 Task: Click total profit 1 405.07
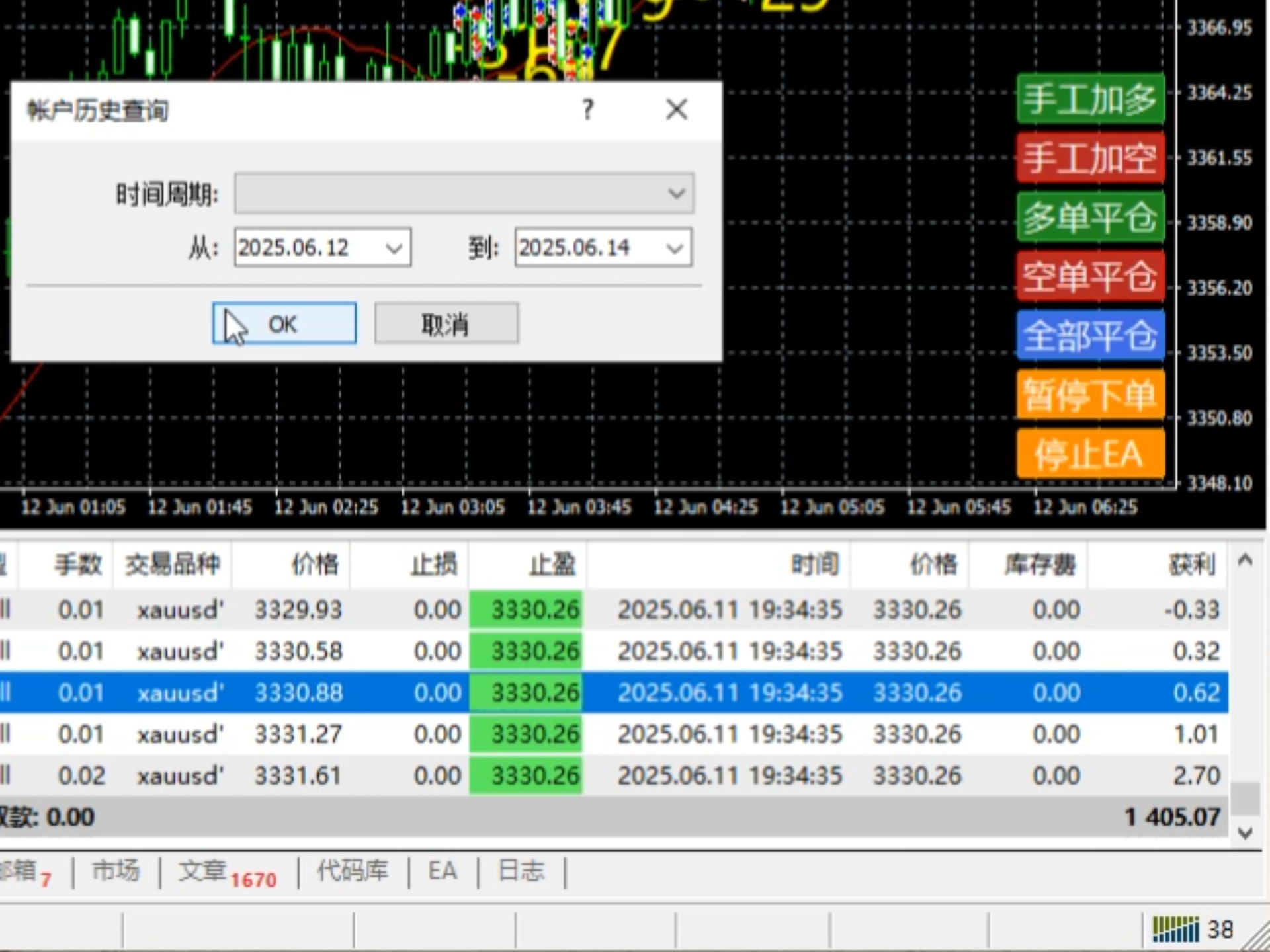[1173, 817]
